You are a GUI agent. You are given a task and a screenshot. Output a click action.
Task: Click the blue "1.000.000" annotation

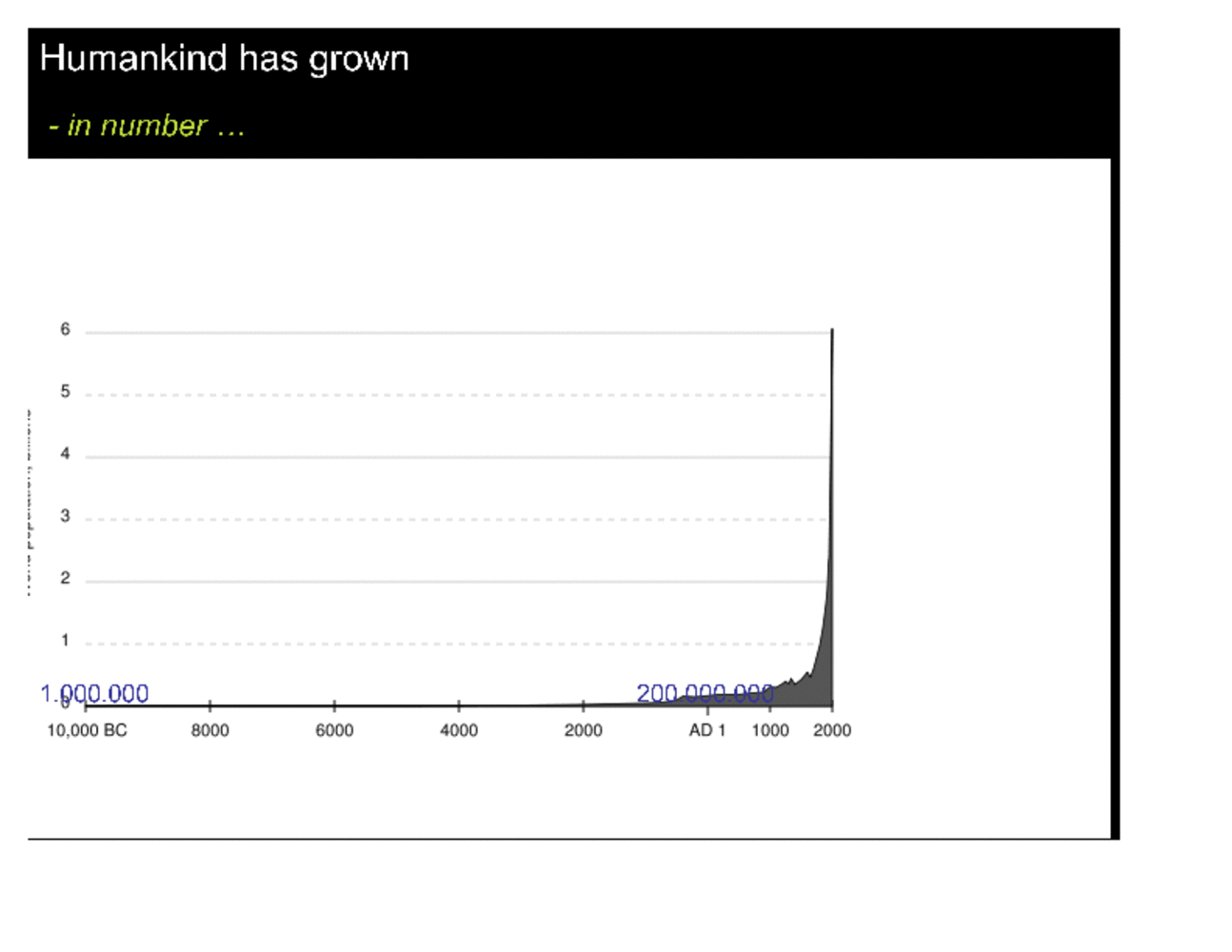[x=94, y=693]
